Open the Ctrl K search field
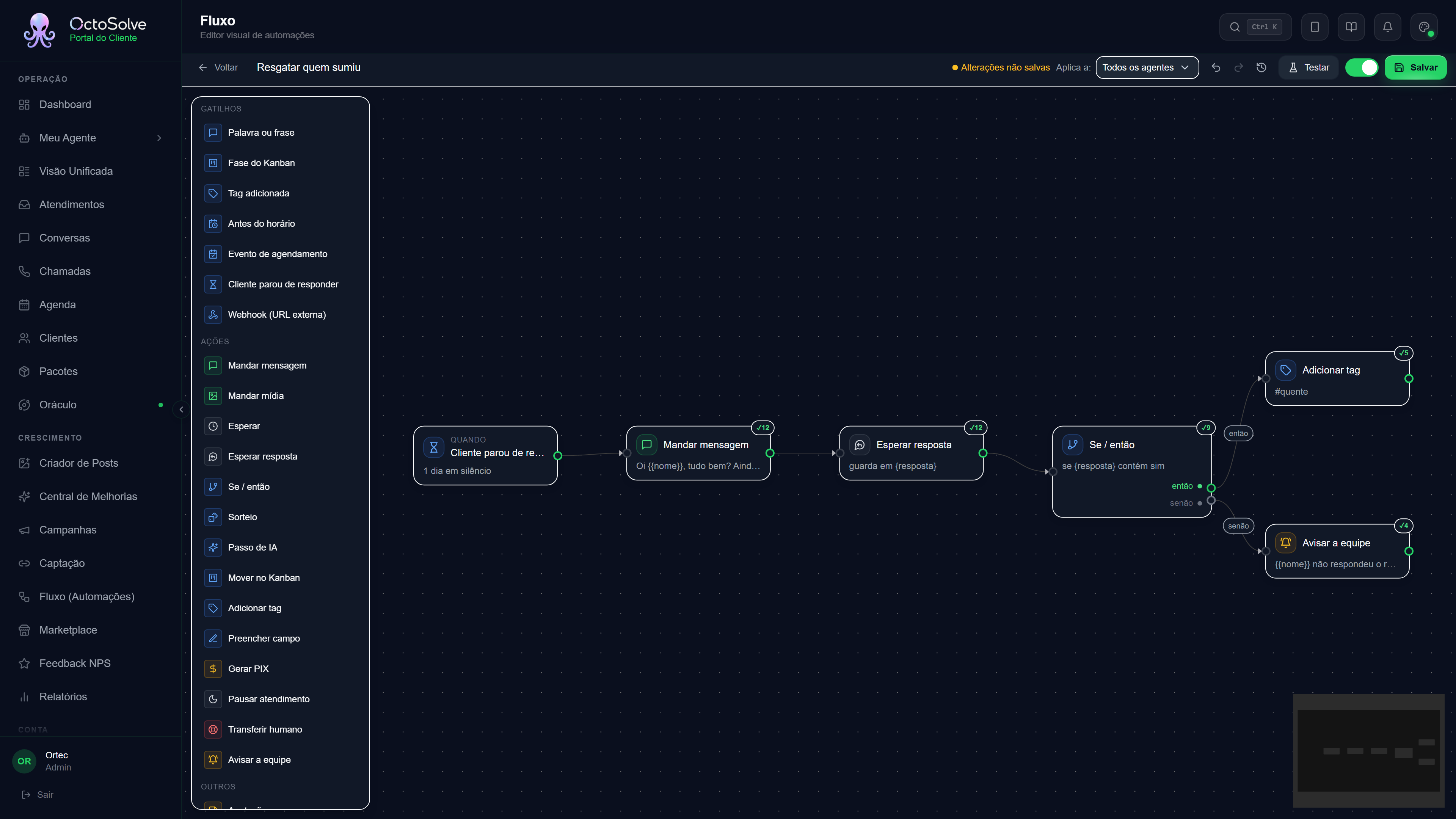The image size is (1456, 819). 1255,27
